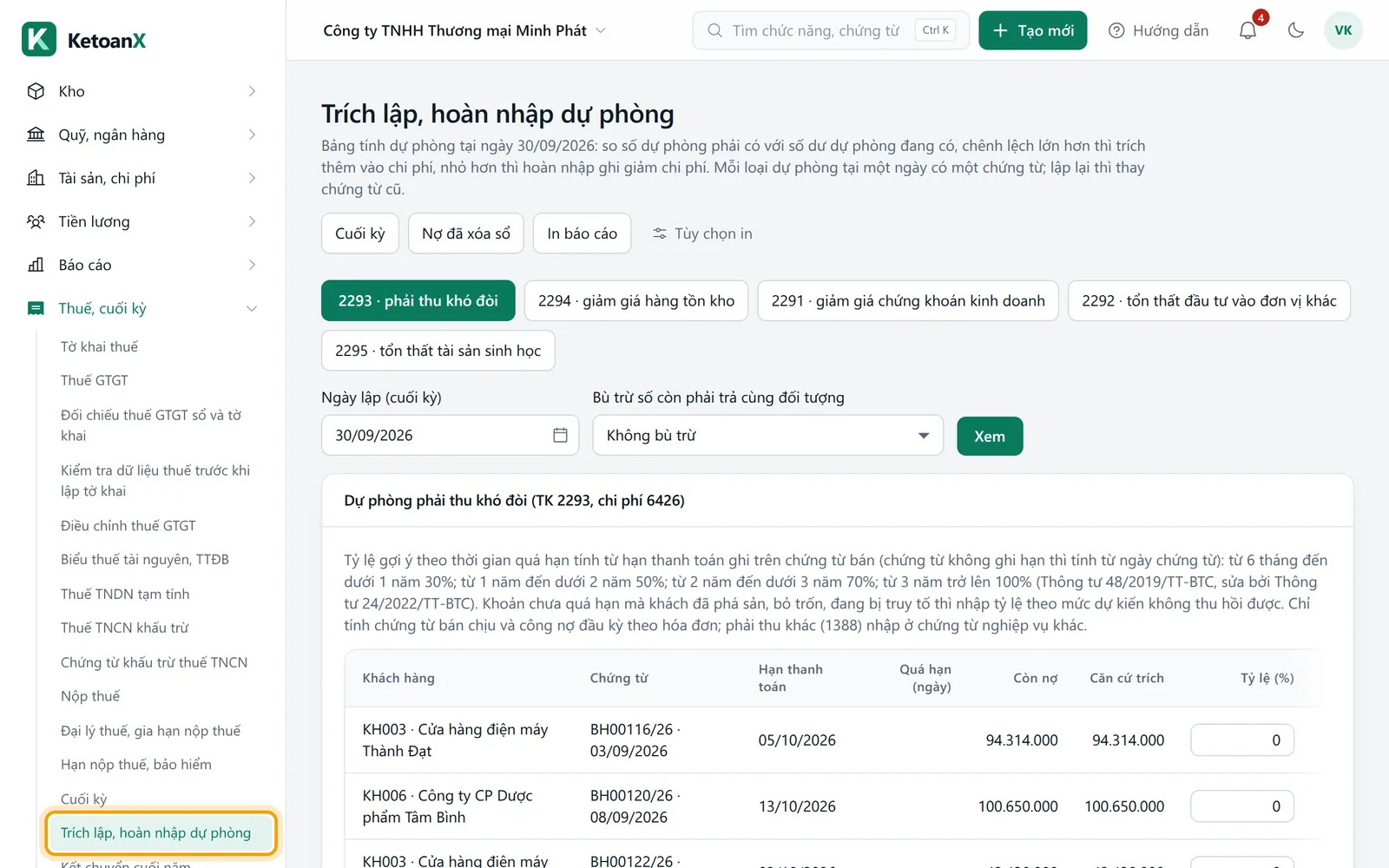Viewport: 1389px width, 868px height.
Task: Switch to 2291 giảm giá chứng khoán kinh doanh
Action: click(908, 300)
